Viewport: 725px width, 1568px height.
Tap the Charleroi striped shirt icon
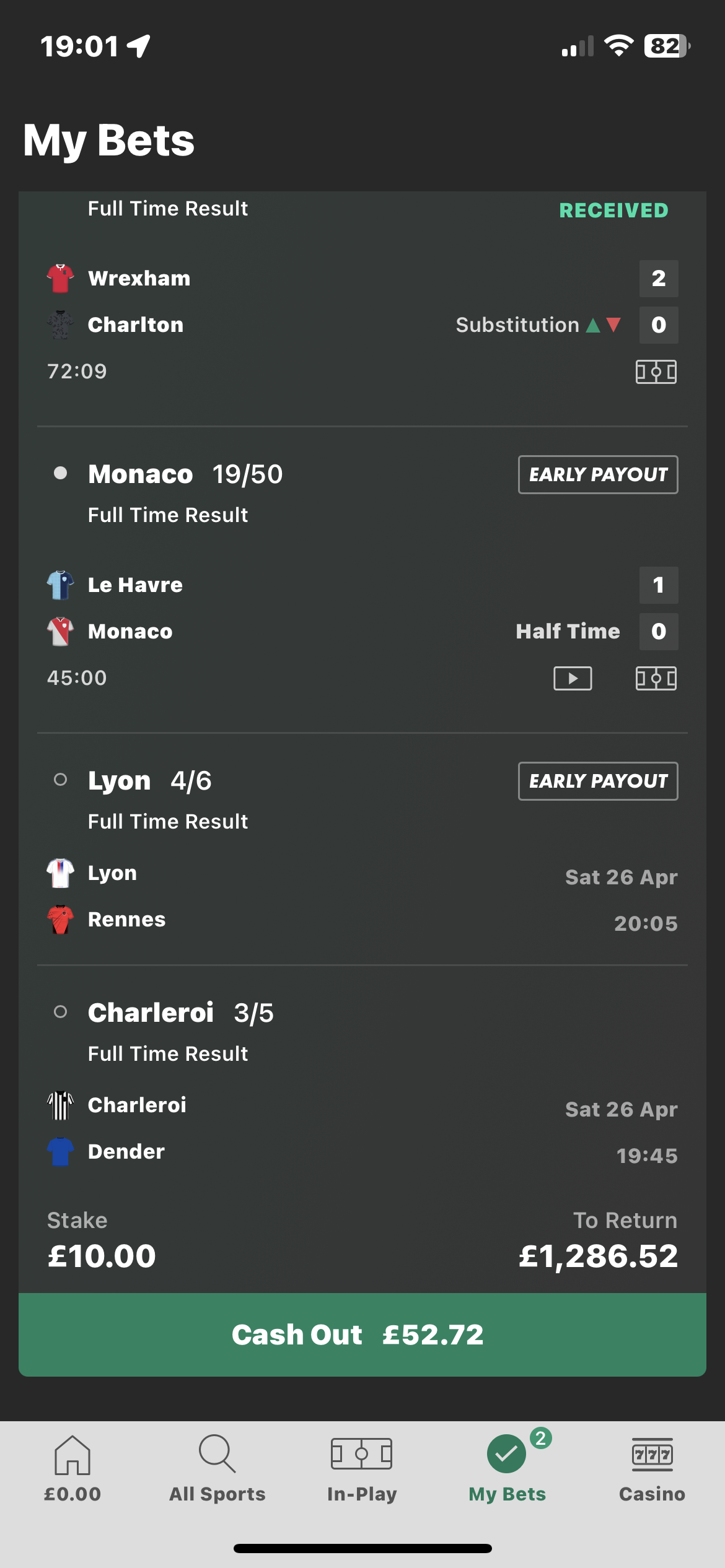pyautogui.click(x=60, y=1105)
